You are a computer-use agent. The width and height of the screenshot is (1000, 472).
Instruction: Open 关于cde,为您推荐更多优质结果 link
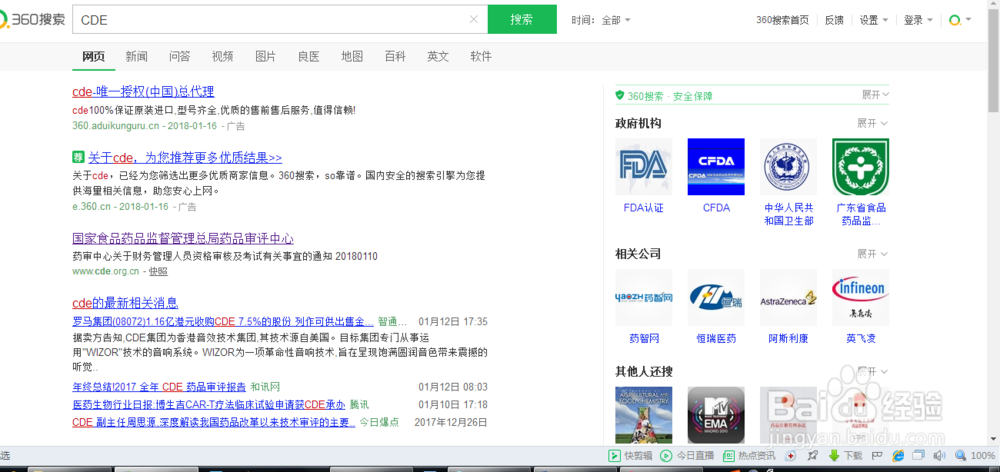point(185,158)
